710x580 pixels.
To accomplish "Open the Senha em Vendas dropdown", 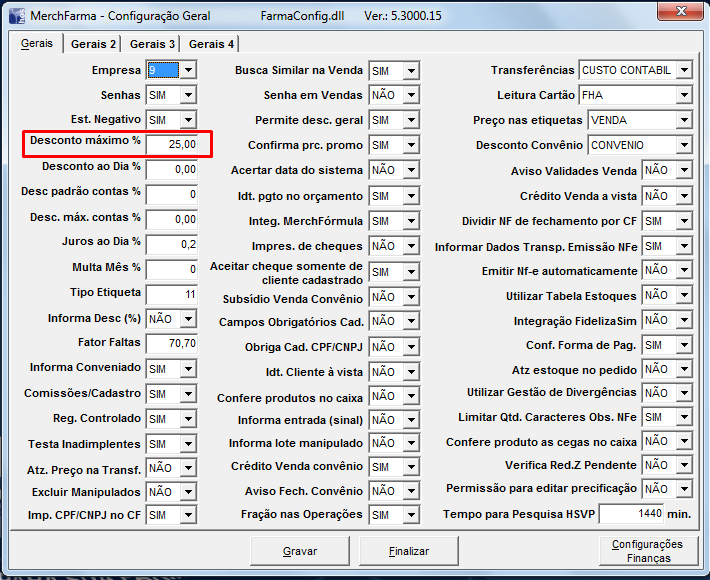I will 410,95.
